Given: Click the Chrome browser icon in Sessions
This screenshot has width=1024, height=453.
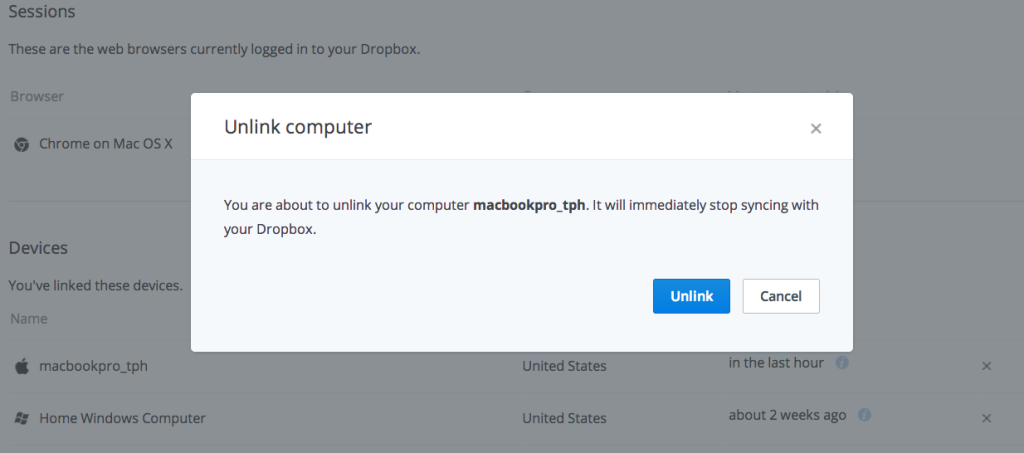Looking at the screenshot, I should (x=22, y=144).
